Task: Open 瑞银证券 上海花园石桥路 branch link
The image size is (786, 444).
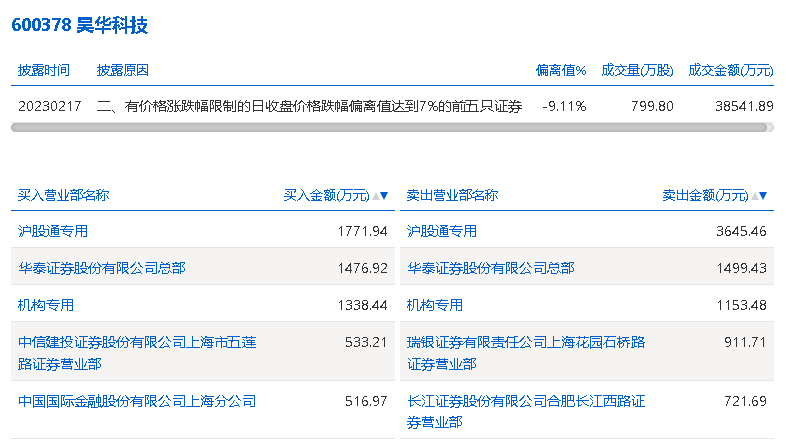Action: pyautogui.click(x=526, y=352)
